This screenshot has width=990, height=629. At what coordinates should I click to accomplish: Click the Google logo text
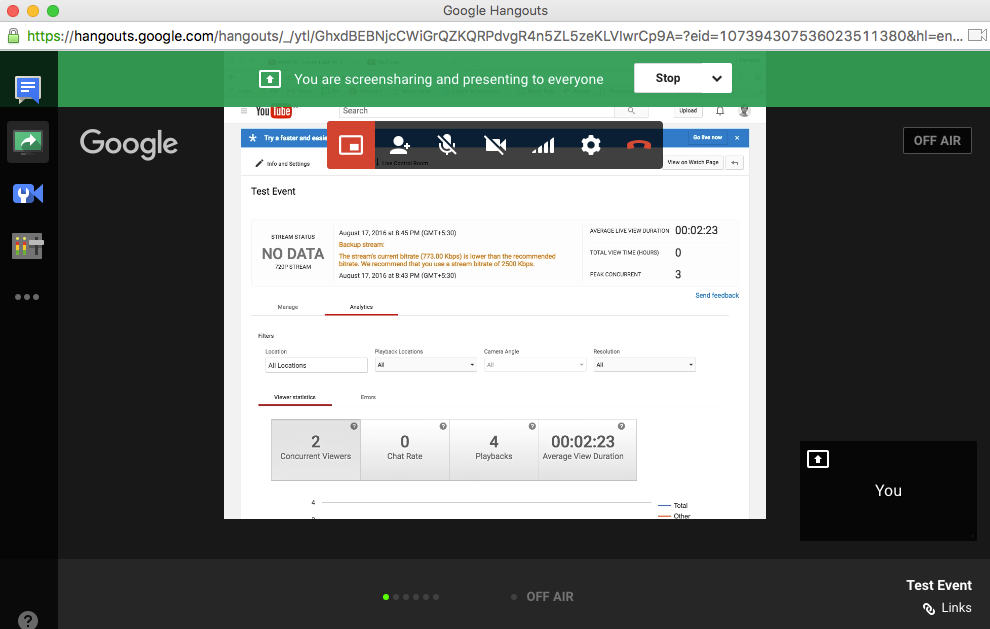click(x=129, y=144)
